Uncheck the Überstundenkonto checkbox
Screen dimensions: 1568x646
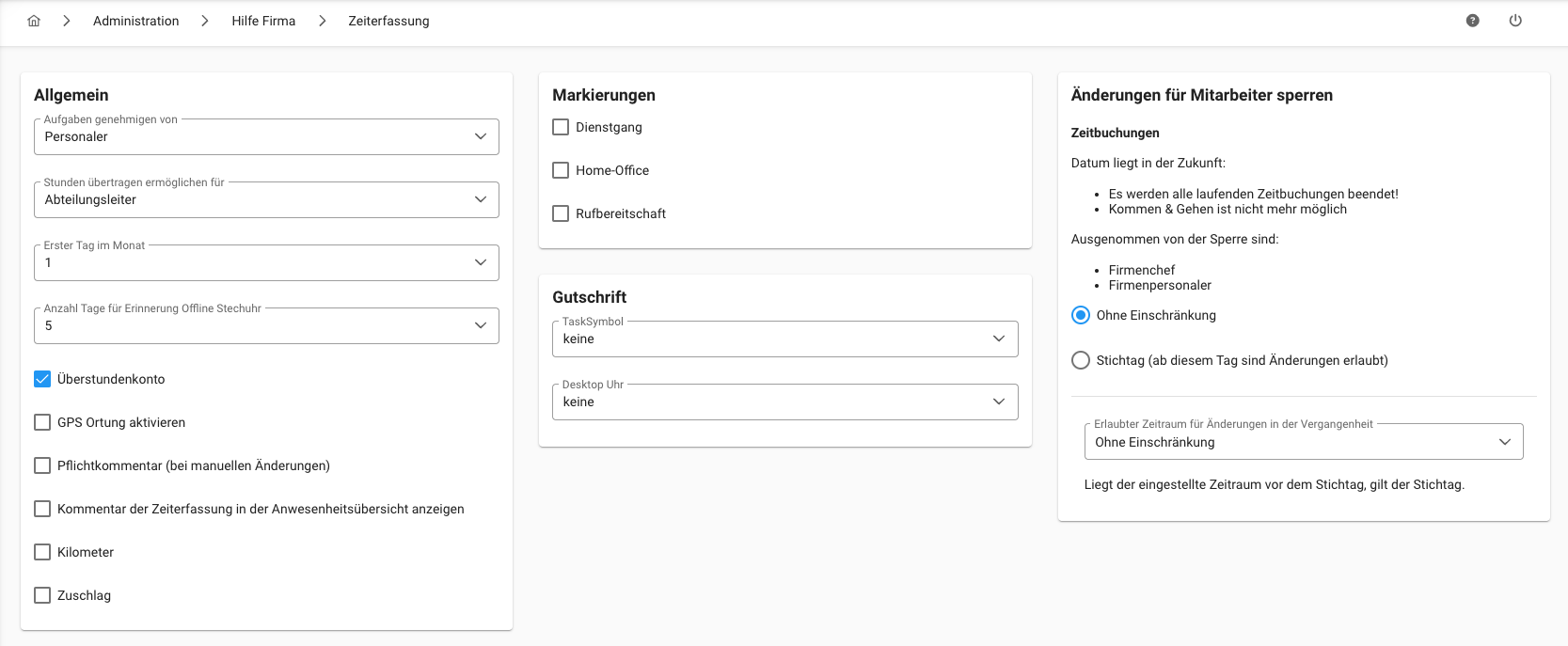pos(42,379)
